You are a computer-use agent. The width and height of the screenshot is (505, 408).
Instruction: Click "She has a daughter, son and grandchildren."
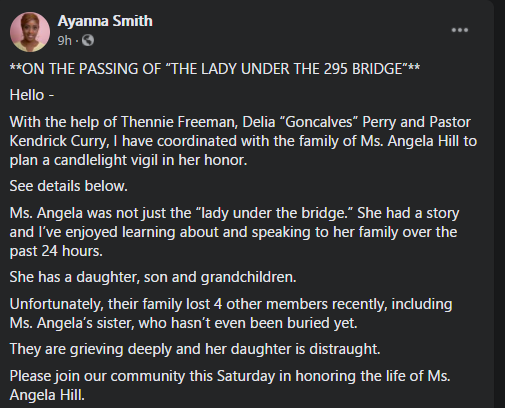tap(153, 277)
